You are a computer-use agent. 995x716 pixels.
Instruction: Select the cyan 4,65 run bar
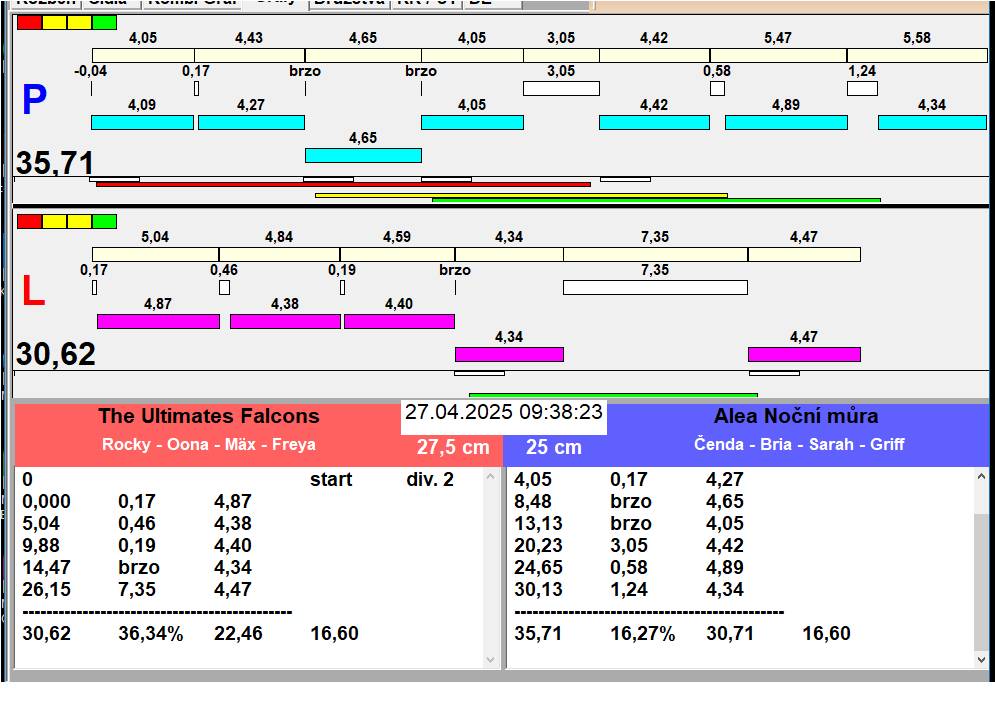tap(363, 156)
